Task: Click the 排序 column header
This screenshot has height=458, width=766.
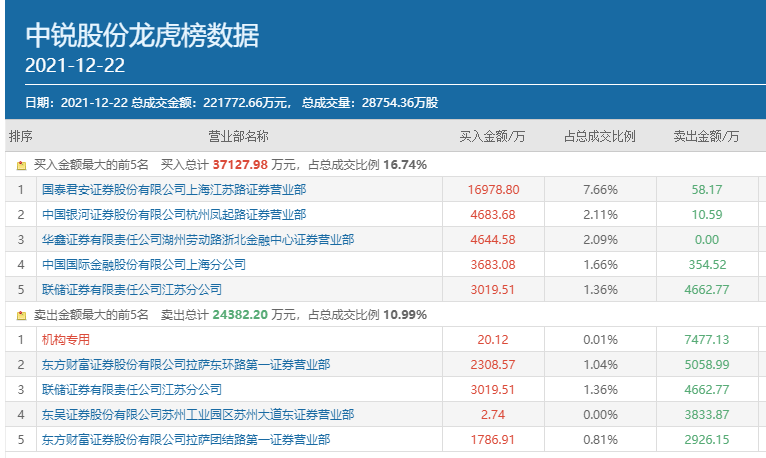Action: 21,136
